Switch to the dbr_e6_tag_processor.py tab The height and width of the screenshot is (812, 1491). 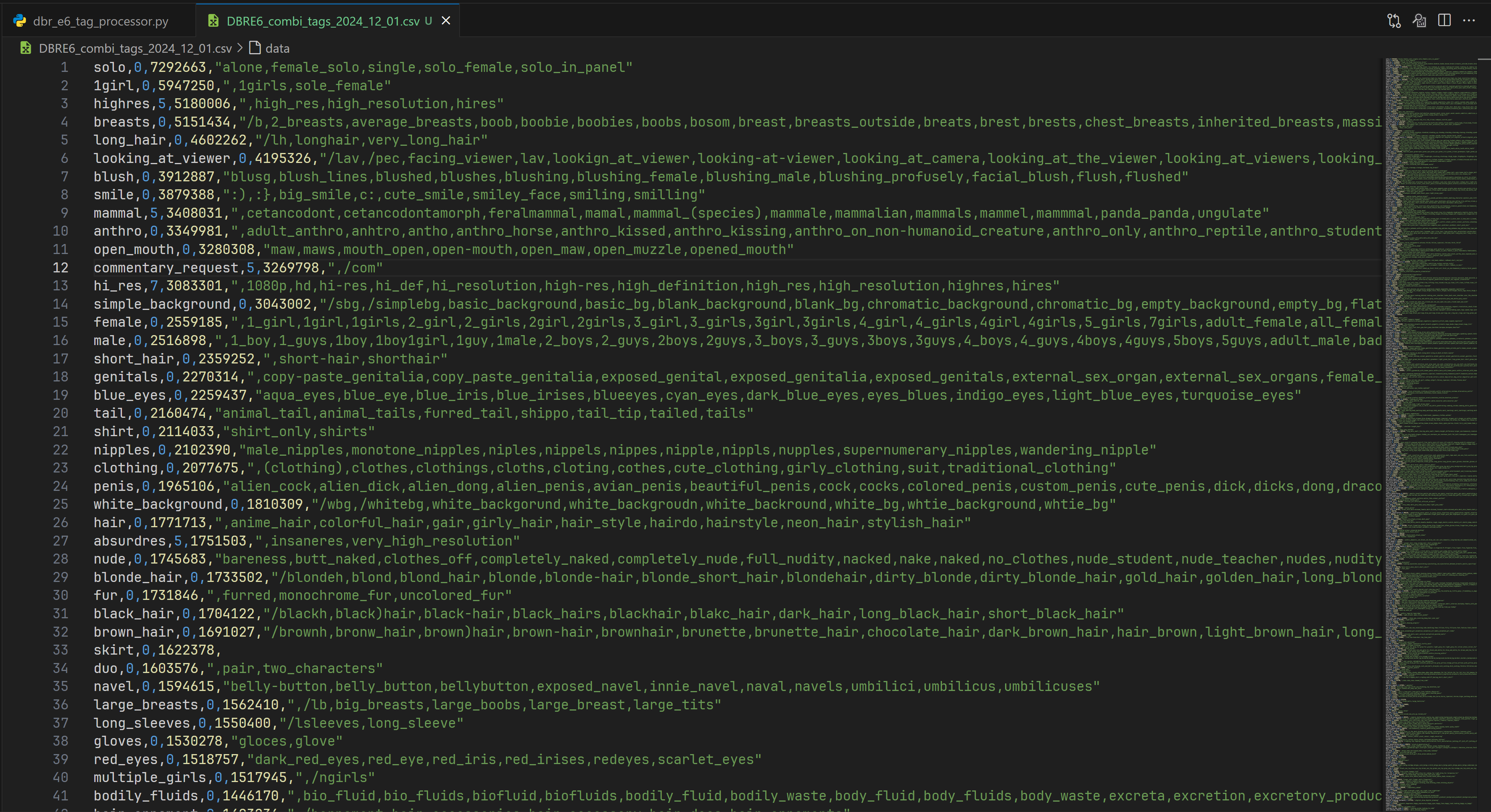[x=100, y=22]
